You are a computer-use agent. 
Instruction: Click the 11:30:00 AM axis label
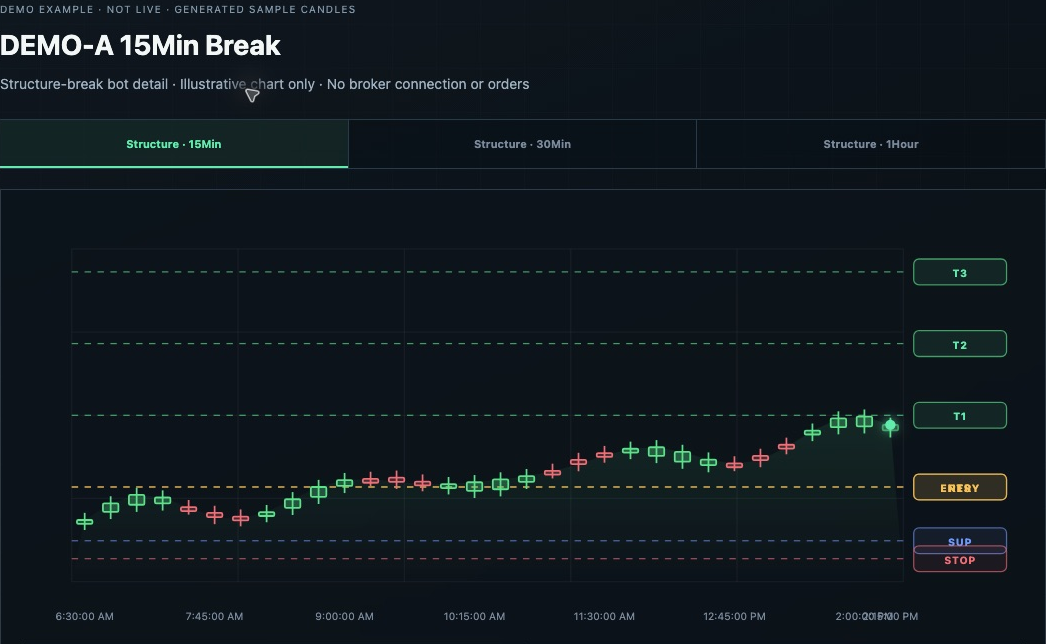tap(604, 617)
